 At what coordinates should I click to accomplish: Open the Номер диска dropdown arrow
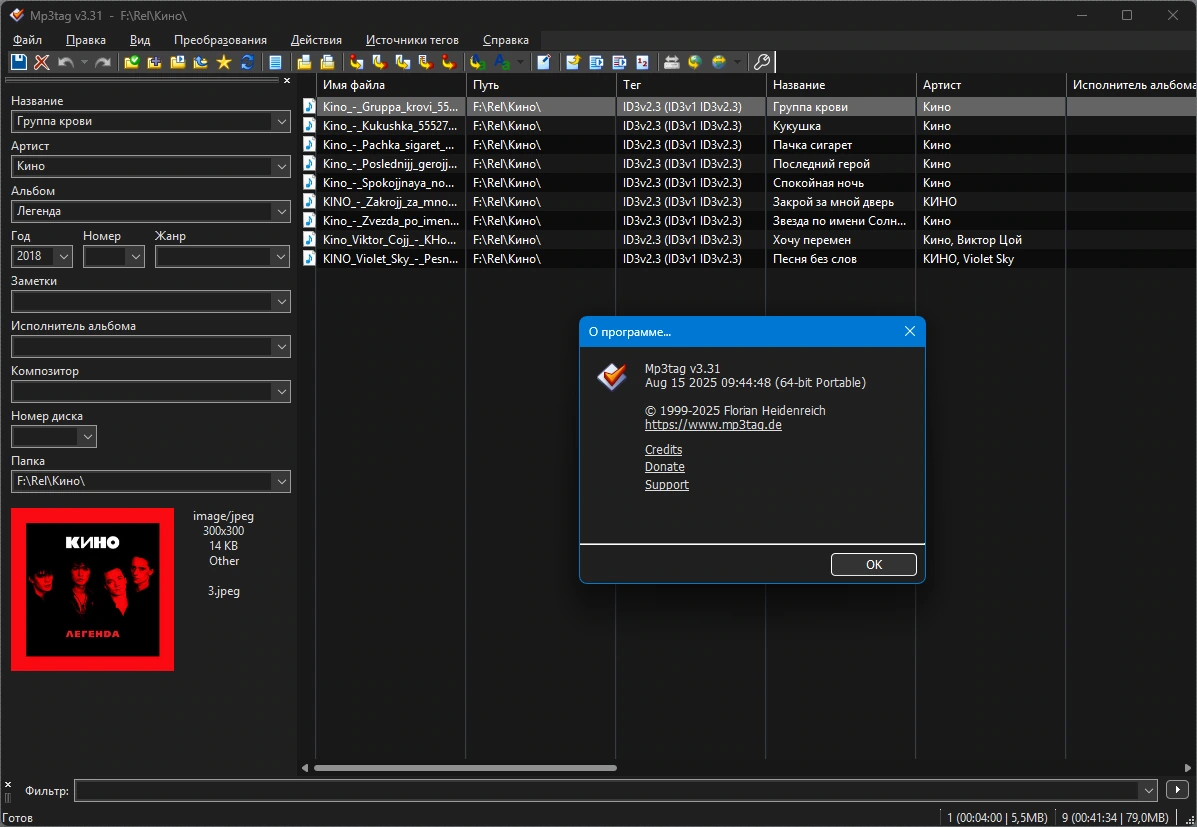click(x=87, y=437)
